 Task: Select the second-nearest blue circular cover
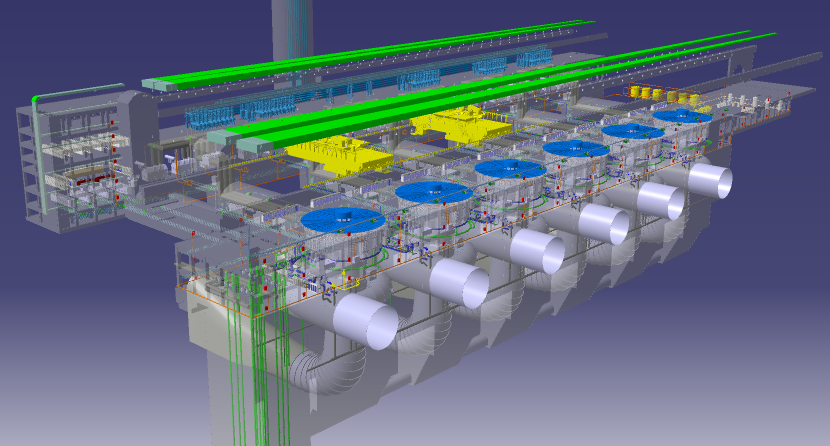(434, 191)
